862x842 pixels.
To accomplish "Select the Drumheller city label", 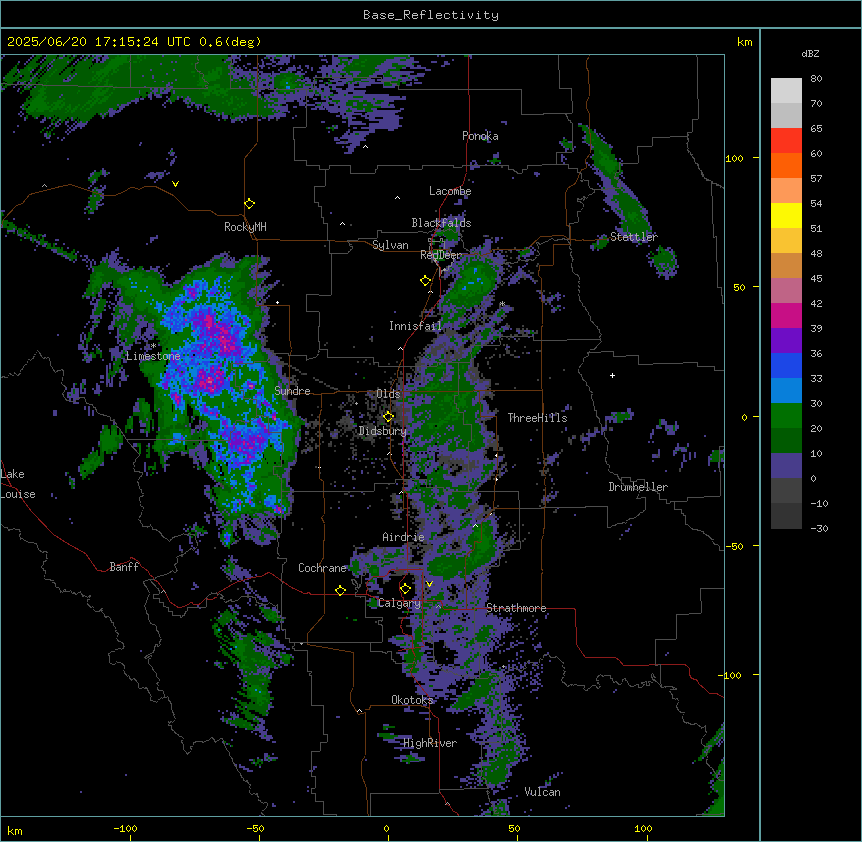I will click(x=638, y=487).
